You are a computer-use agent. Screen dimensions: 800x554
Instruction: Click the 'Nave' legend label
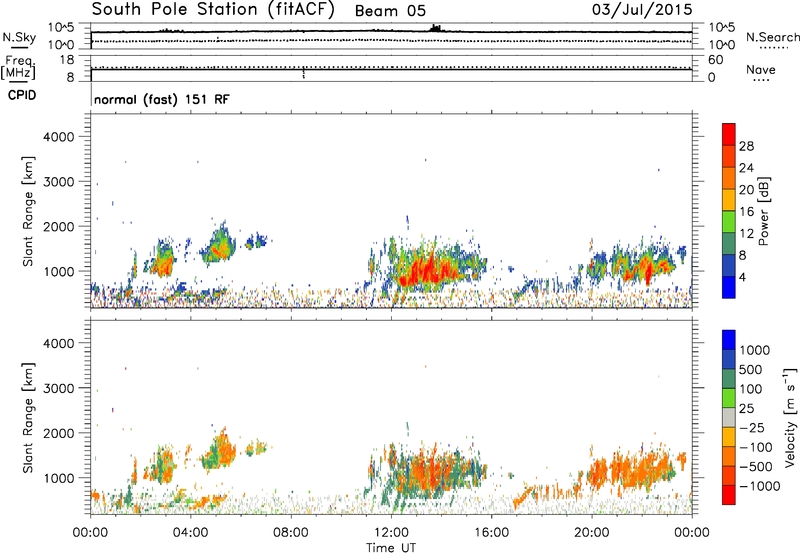[x=761, y=70]
